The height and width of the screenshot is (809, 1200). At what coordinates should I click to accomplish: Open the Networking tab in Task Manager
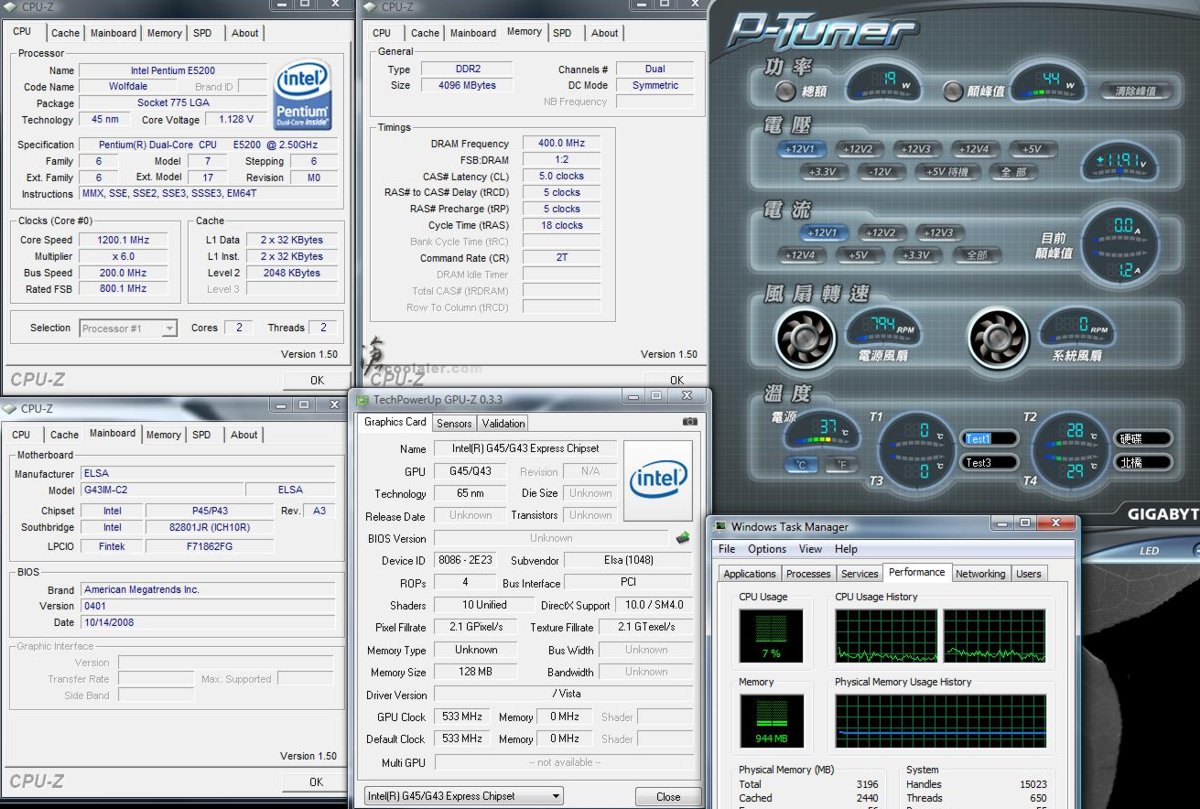coord(980,574)
